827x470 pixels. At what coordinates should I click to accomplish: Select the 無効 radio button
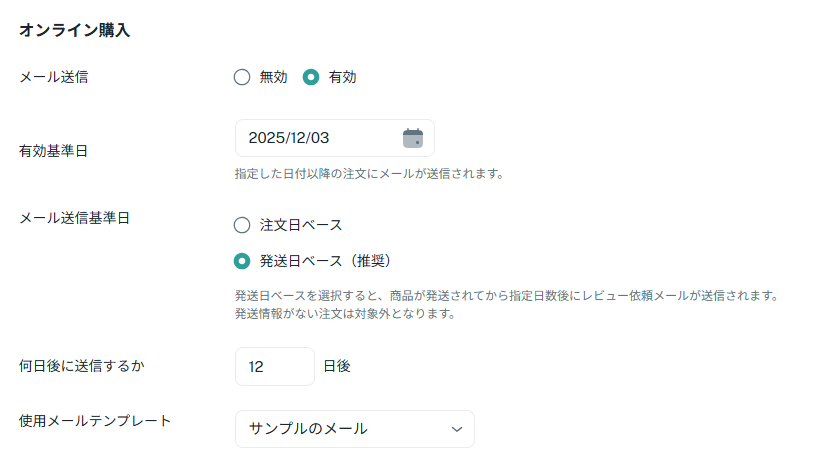tap(241, 77)
